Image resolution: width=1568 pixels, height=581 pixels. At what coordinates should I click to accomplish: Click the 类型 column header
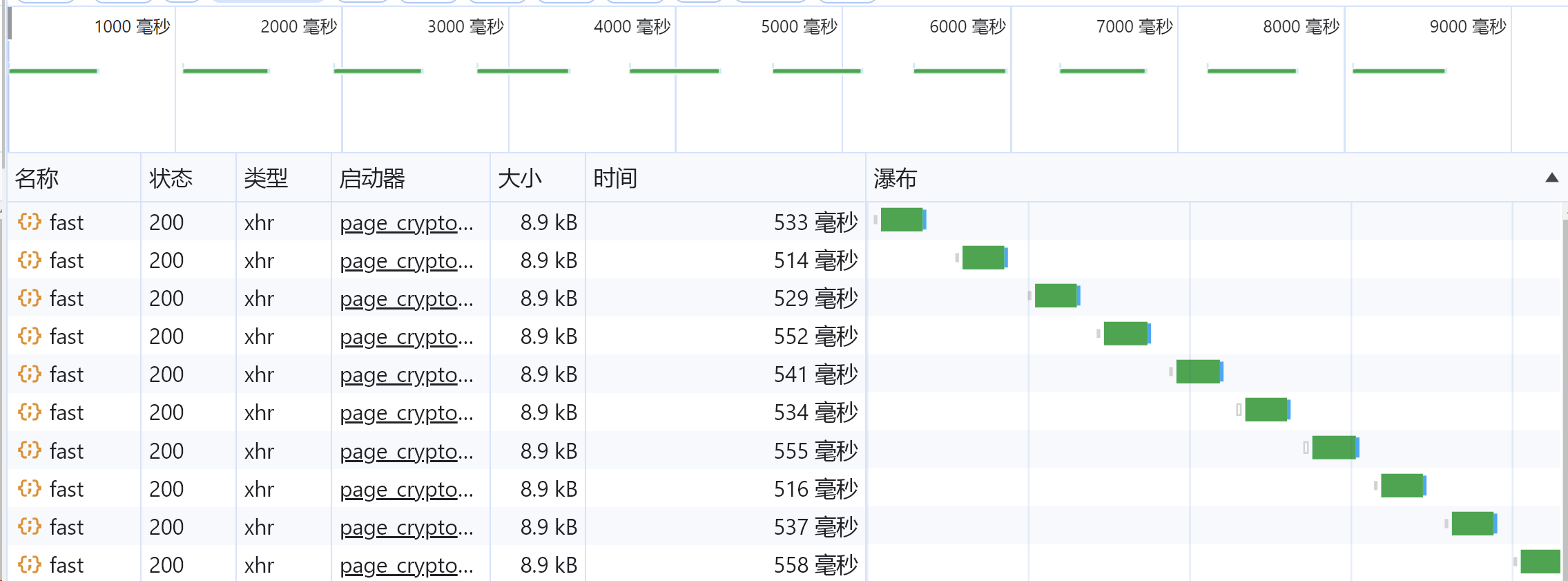click(x=266, y=178)
